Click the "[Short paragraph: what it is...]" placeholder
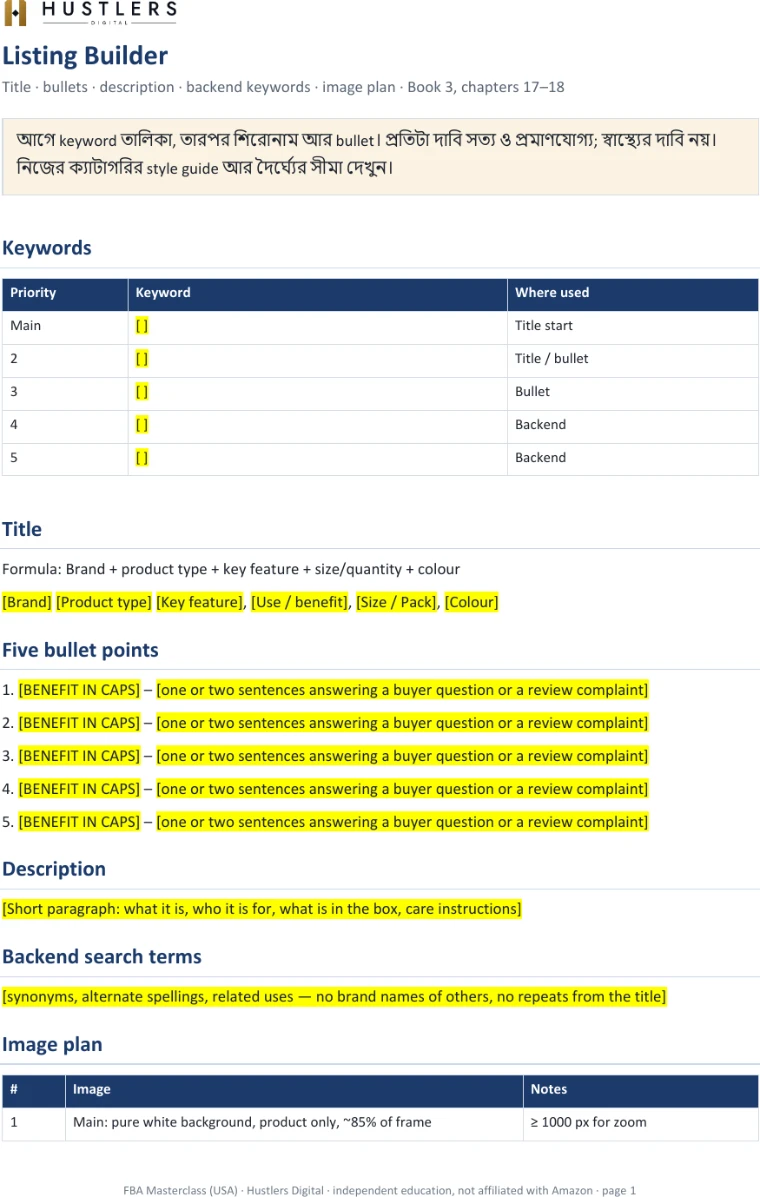Screen dimensions: 760x1197 pyautogui.click(x=262, y=909)
